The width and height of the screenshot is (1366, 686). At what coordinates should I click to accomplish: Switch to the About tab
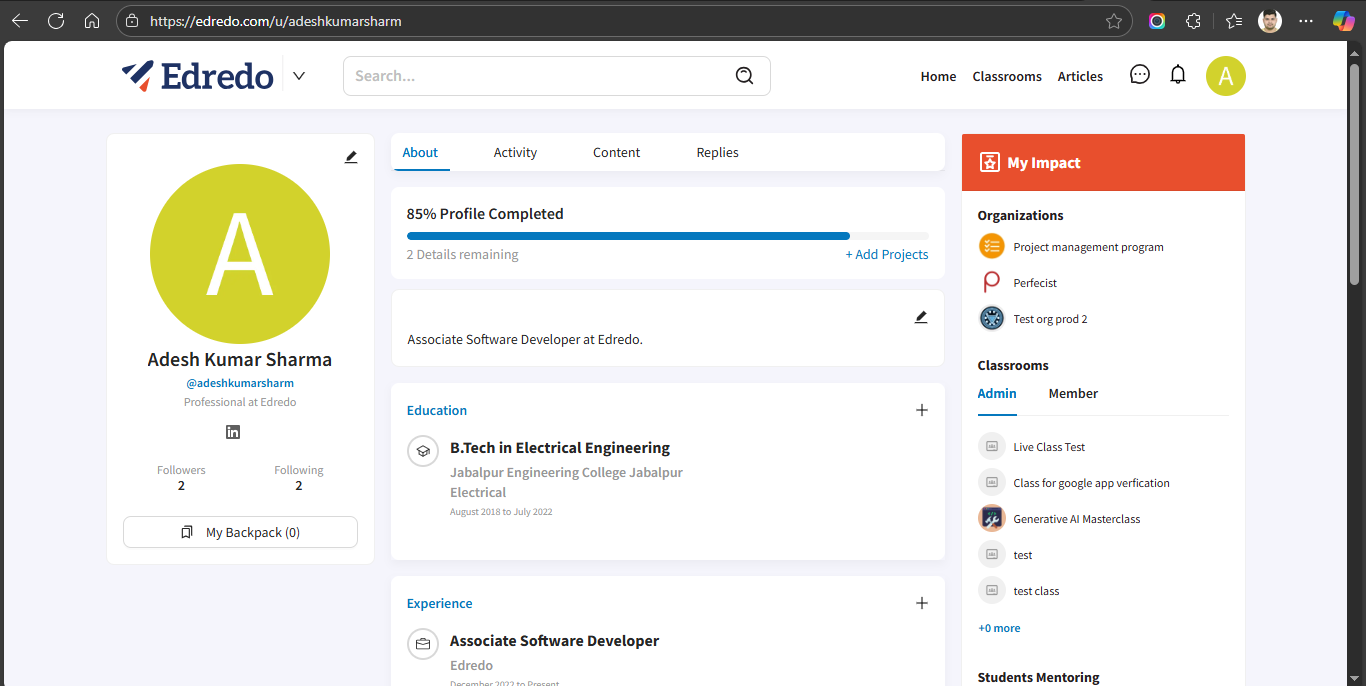420,152
